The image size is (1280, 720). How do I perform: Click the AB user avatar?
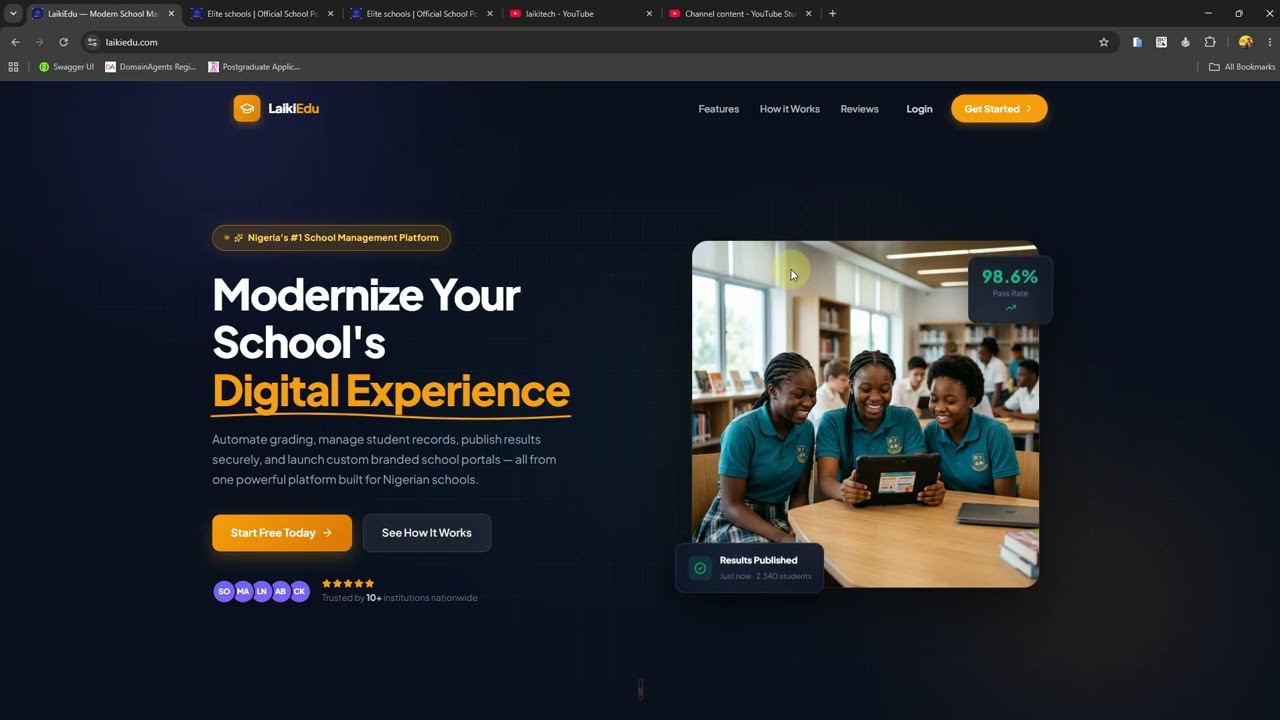[280, 591]
